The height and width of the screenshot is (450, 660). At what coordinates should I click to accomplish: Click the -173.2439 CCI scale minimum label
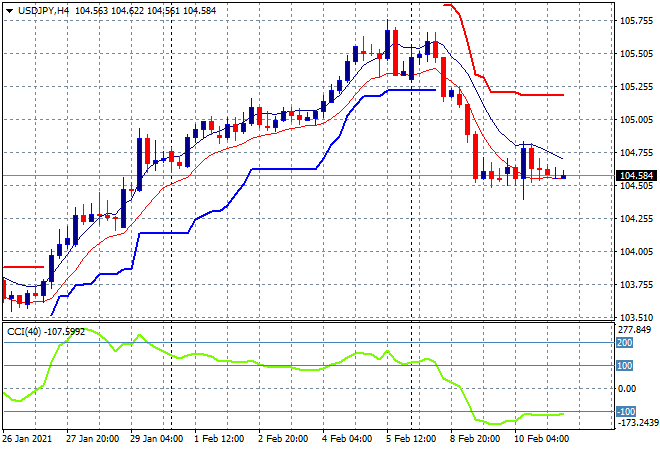(x=636, y=422)
